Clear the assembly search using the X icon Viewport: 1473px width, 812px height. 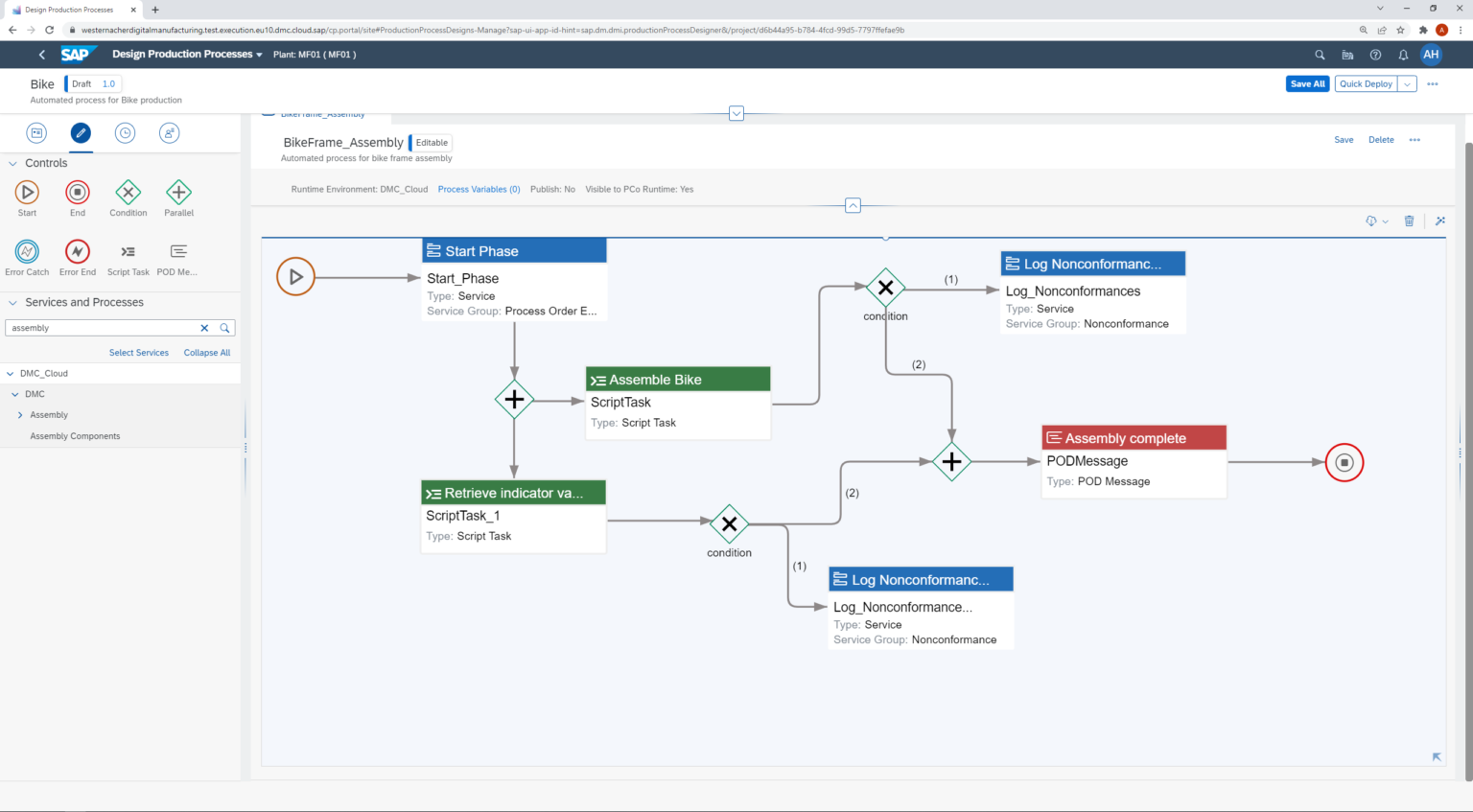click(204, 327)
